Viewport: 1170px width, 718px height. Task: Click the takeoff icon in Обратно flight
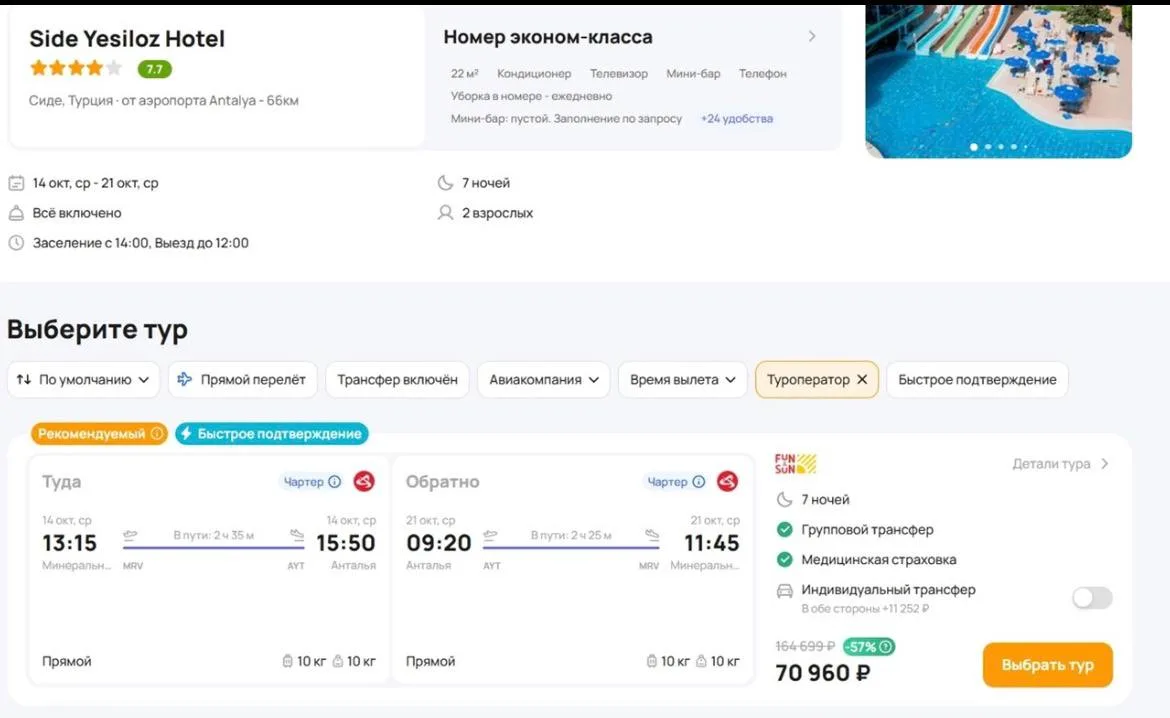[490, 534]
